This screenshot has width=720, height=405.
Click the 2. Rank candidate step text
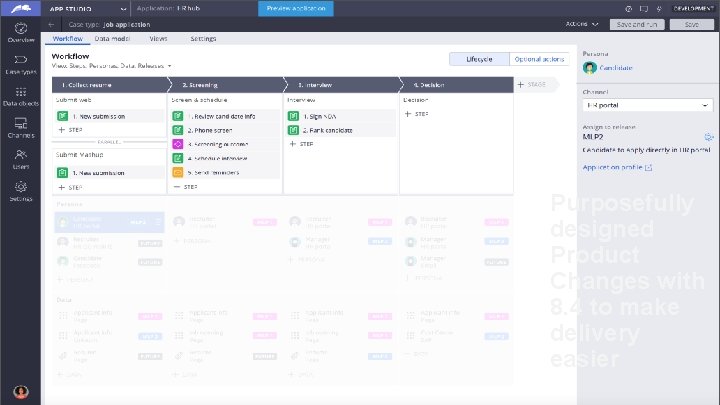click(327, 130)
